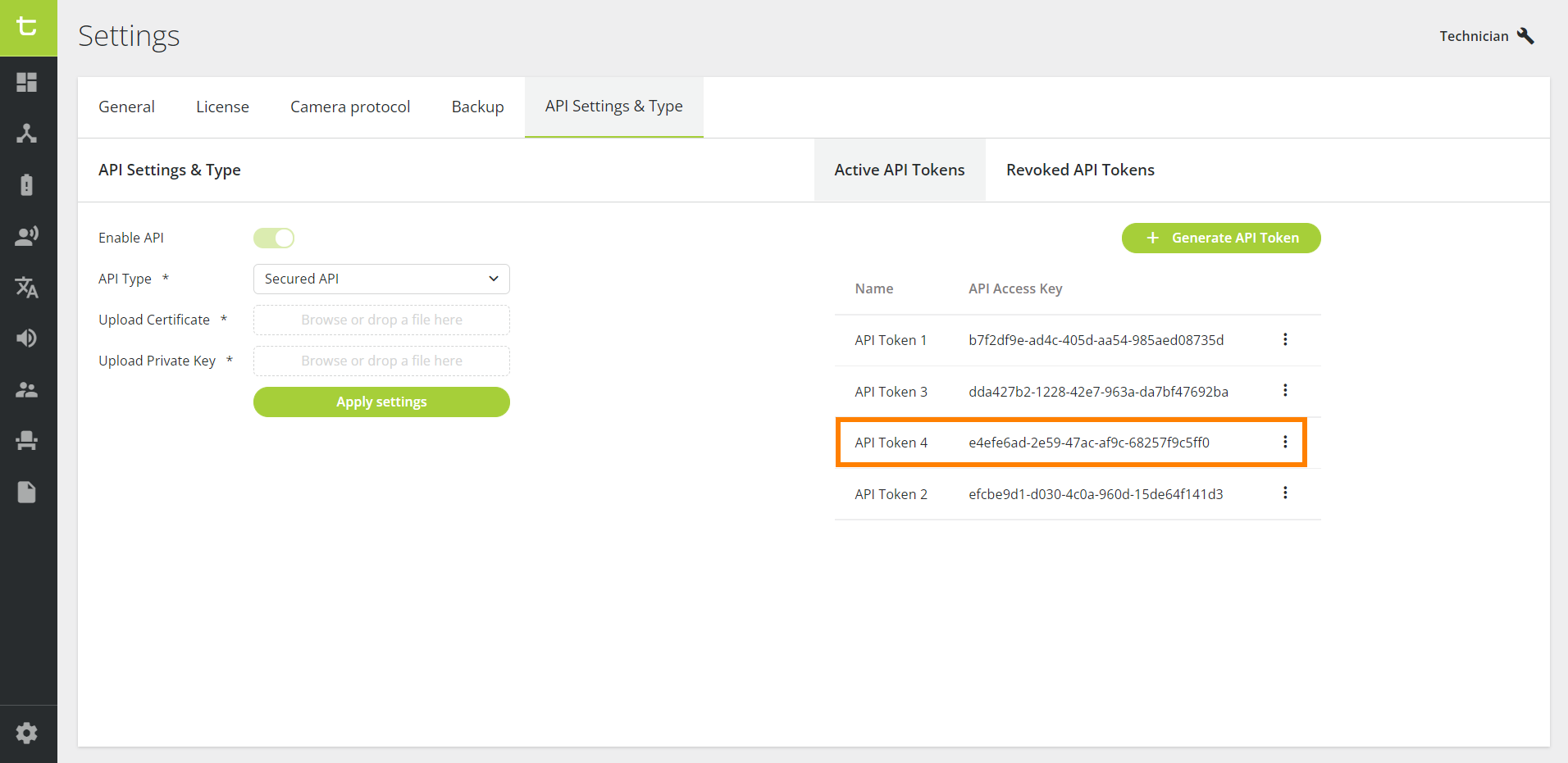Click the Technician wrench icon
Screen dimensions: 1568x763
(x=1527, y=34)
